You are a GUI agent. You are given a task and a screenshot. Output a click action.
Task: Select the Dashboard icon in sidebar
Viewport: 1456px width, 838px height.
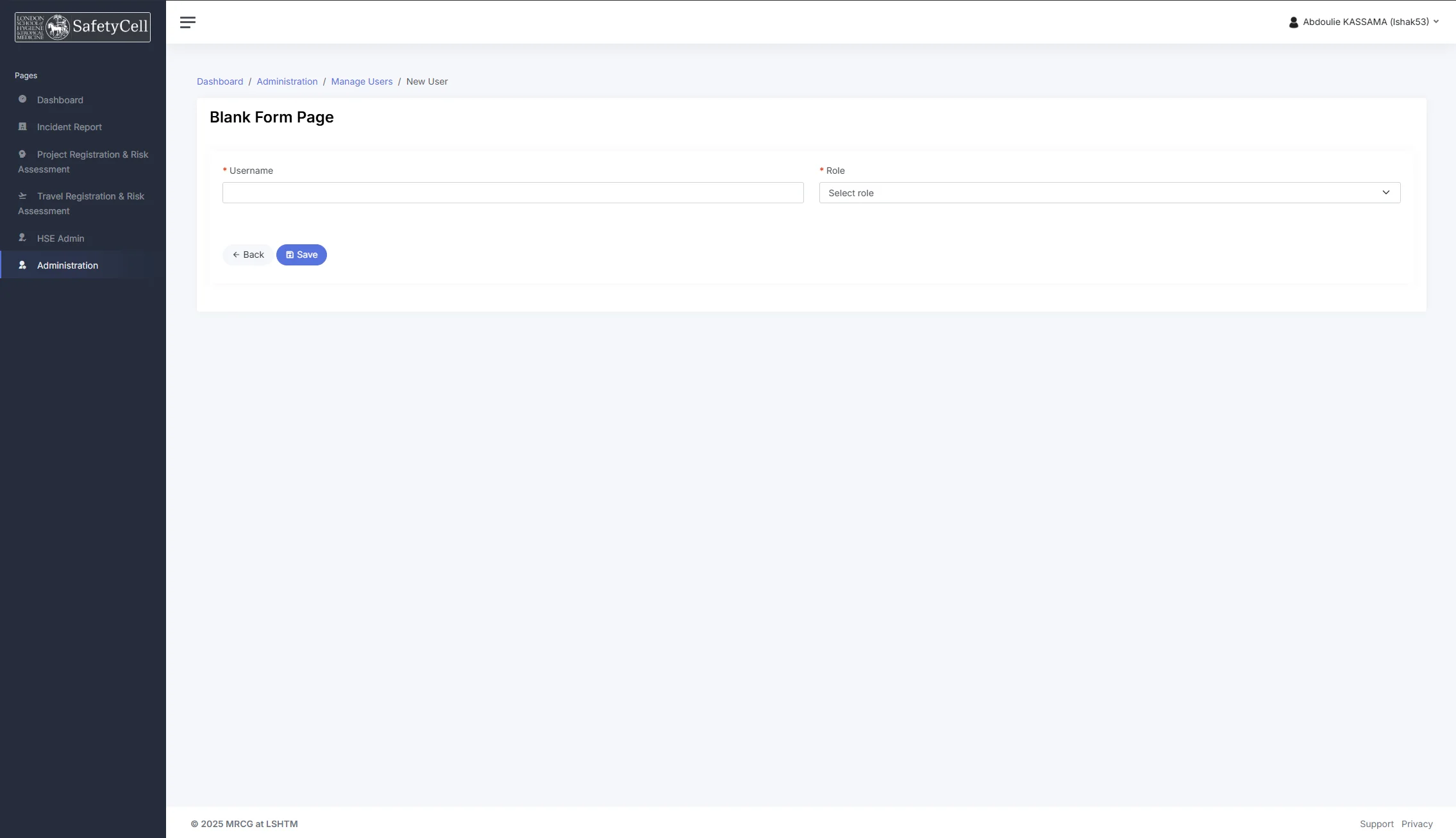tap(22, 99)
